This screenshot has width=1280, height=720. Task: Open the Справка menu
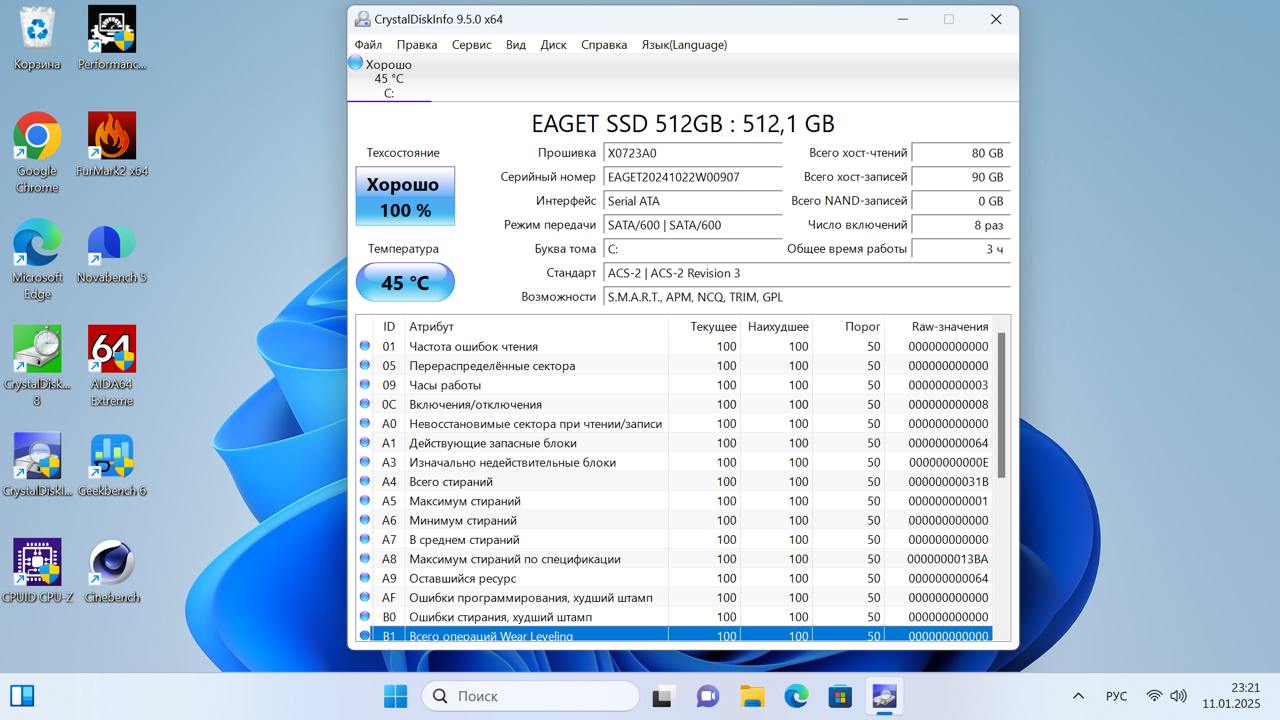604,45
